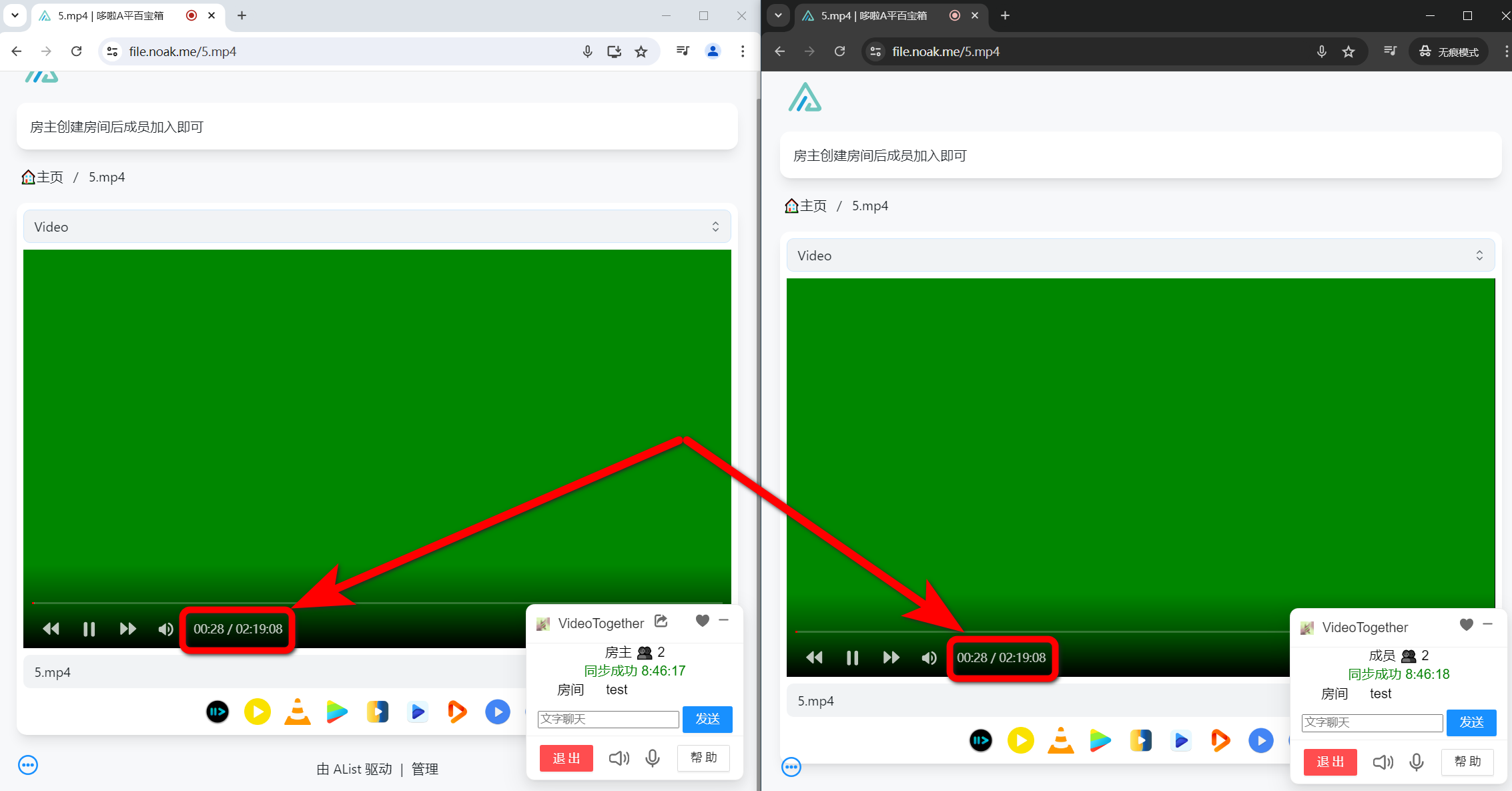1512x791 pixels.
Task: Click the PotPlayer yellow play icon in right window
Action: (1020, 740)
